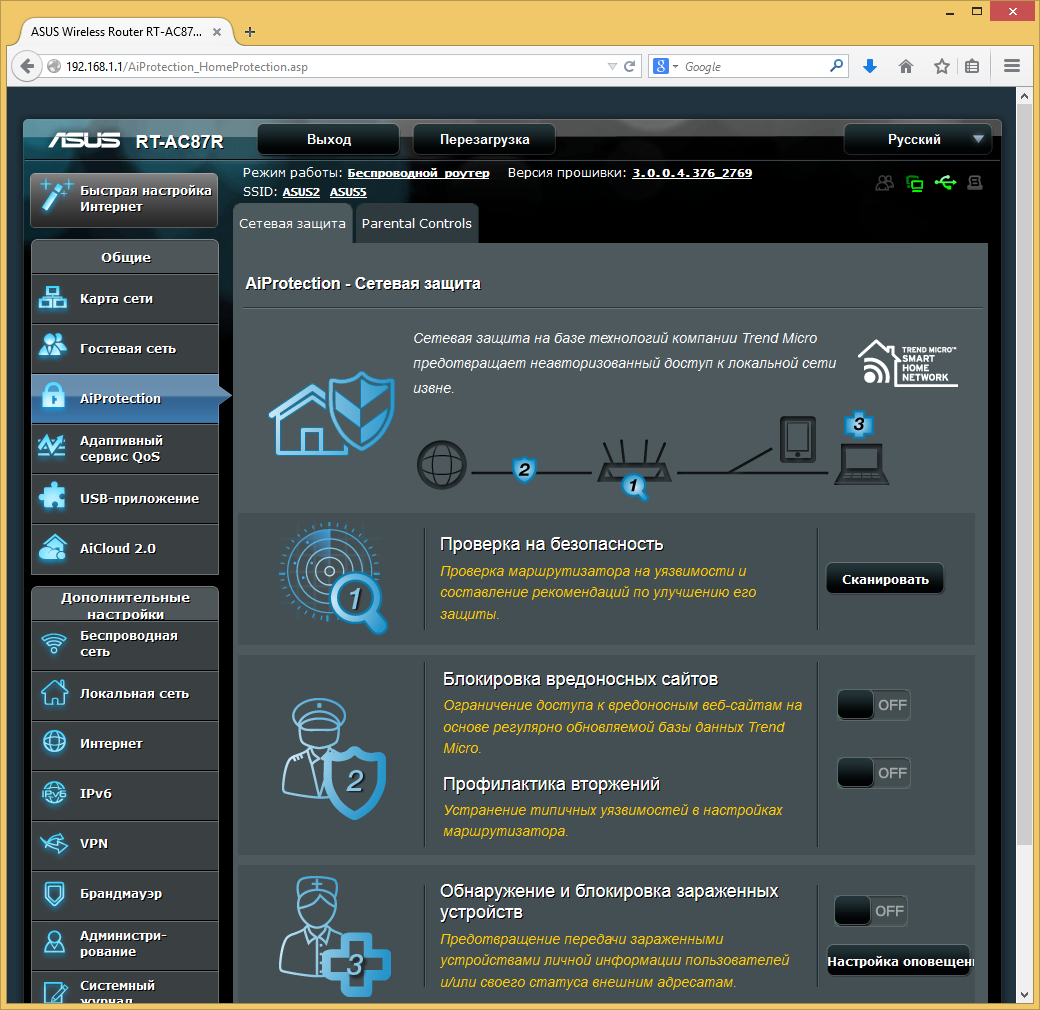1040x1010 pixels.
Task: Click the Trend Micro Smart Home Network logo
Action: [x=907, y=363]
